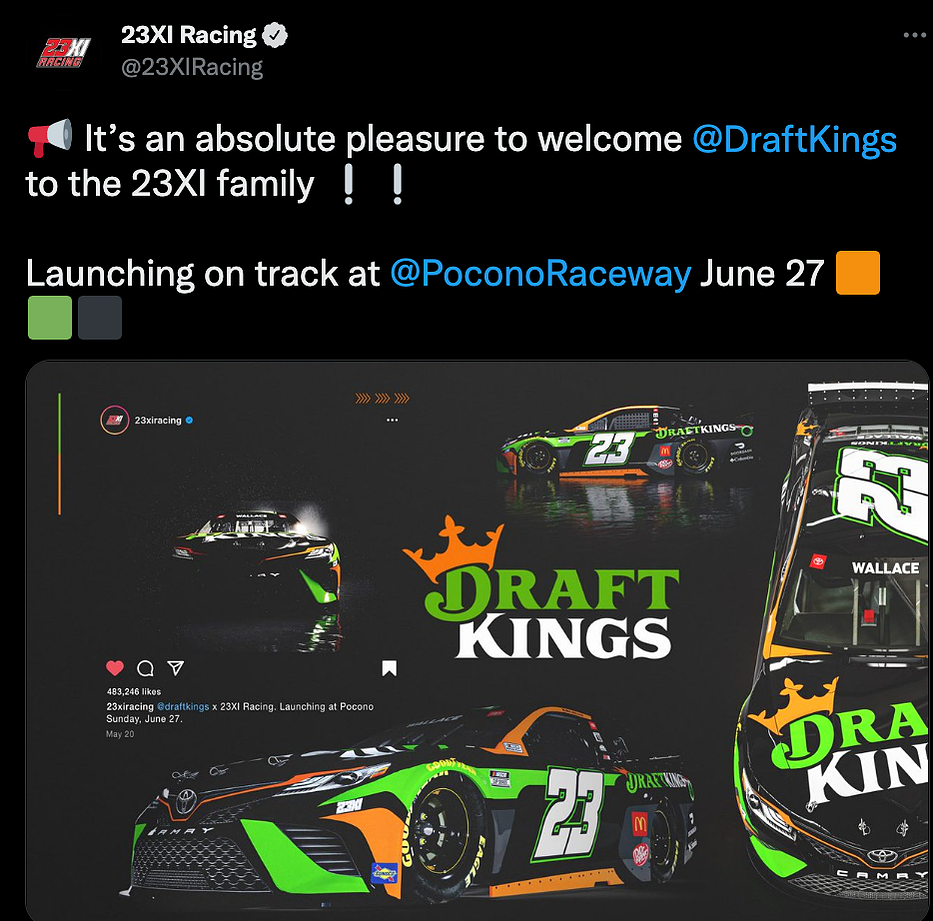Click the orange square emoji

(857, 273)
